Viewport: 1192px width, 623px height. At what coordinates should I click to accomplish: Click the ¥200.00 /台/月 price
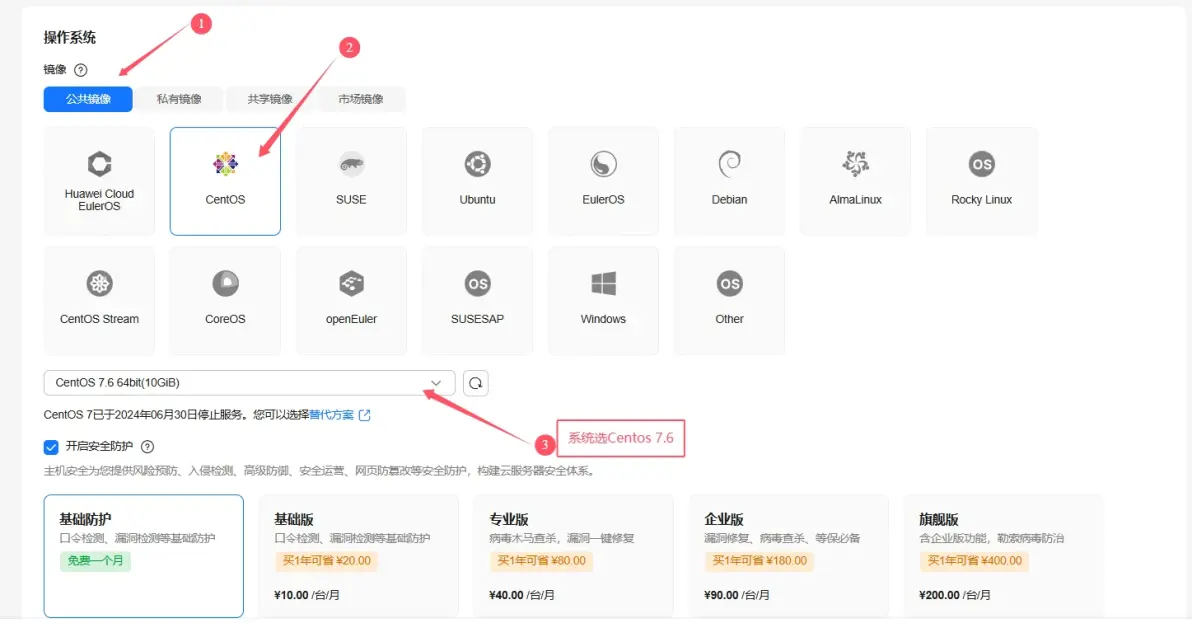[955, 595]
